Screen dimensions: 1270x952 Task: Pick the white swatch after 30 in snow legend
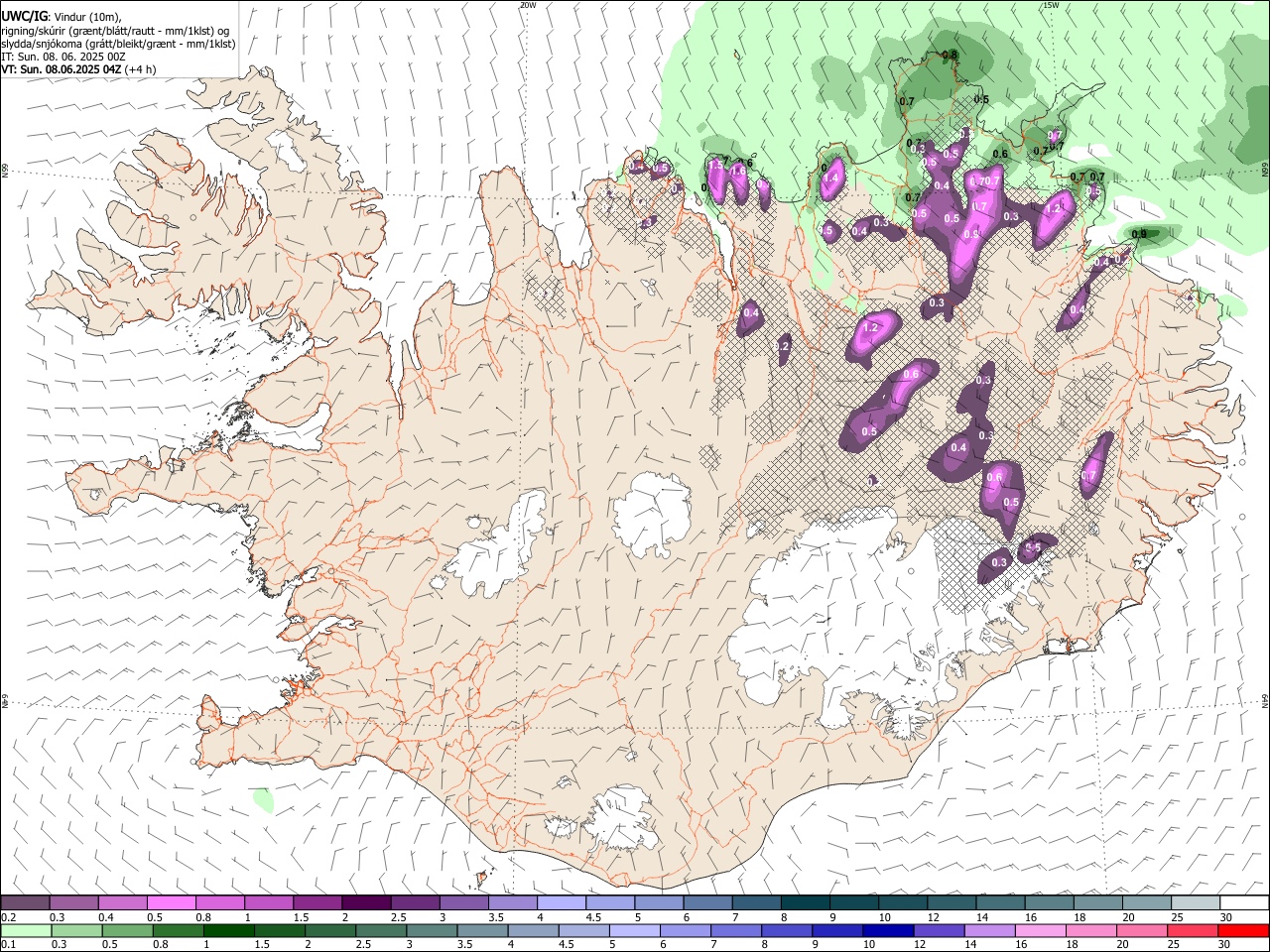pyautogui.click(x=1244, y=903)
